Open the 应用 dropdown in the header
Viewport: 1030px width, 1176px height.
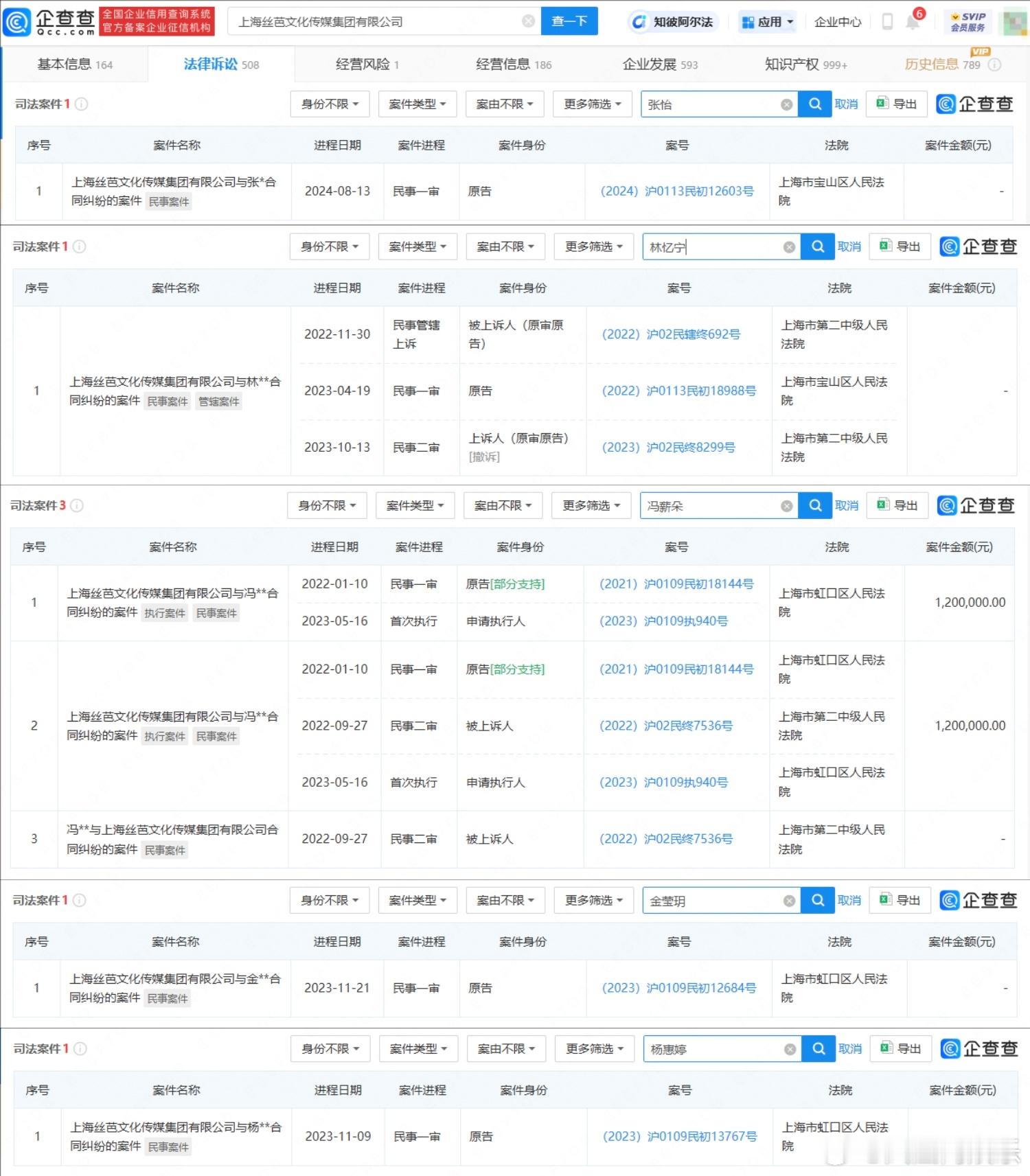coord(767,22)
